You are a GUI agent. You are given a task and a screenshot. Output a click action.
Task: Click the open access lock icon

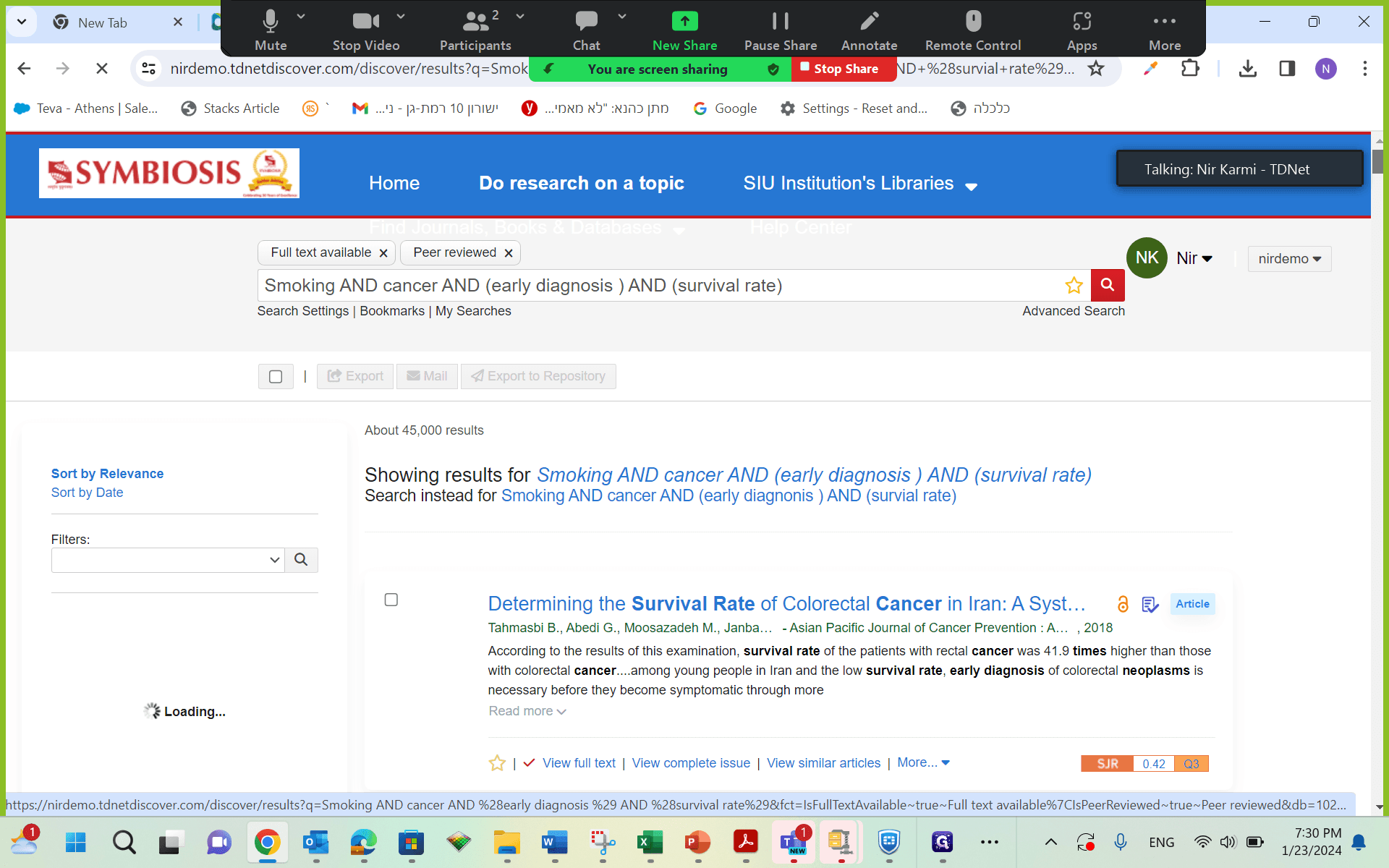(1123, 604)
